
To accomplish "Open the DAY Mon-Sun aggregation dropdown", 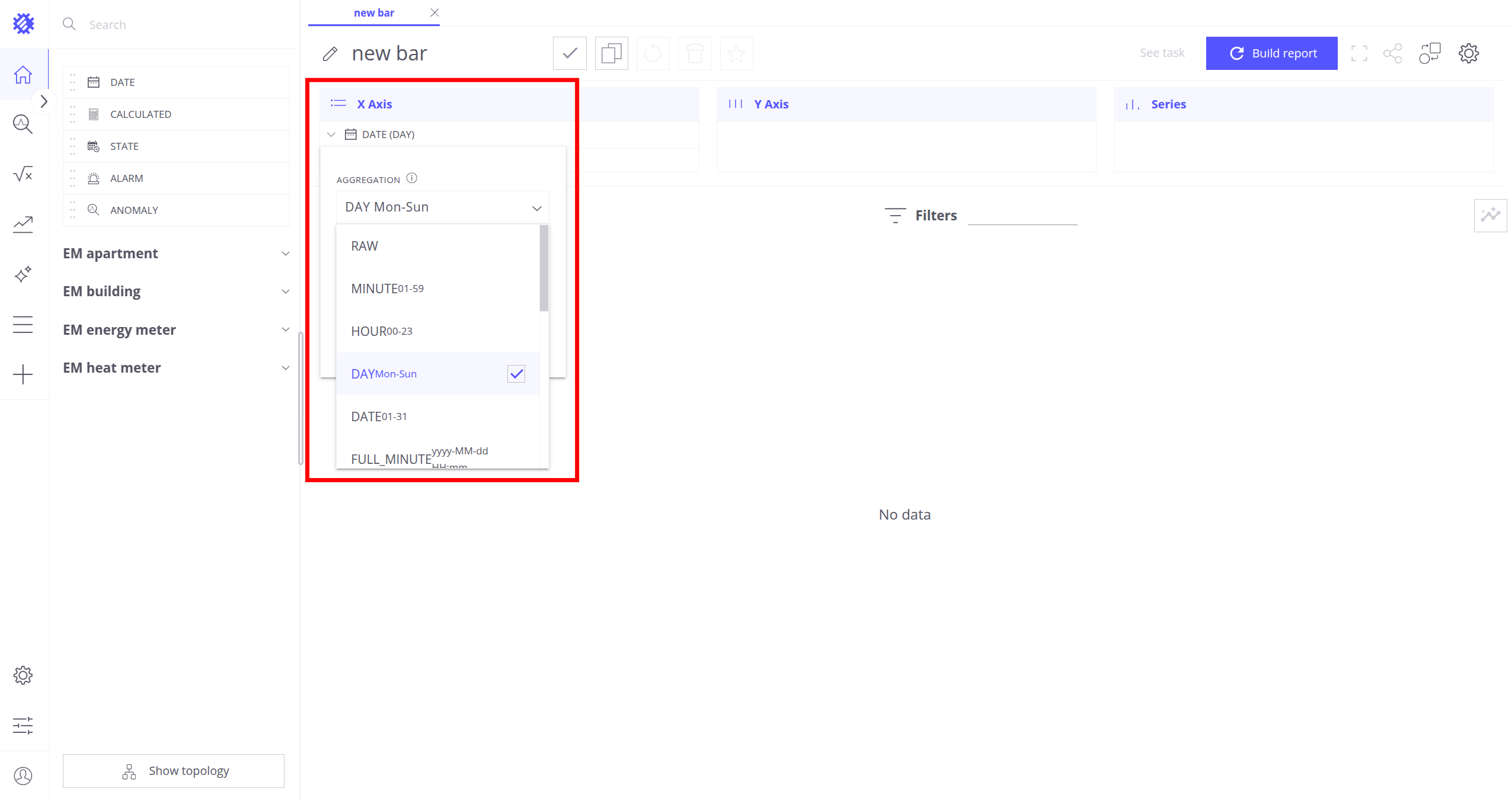I will (x=442, y=207).
